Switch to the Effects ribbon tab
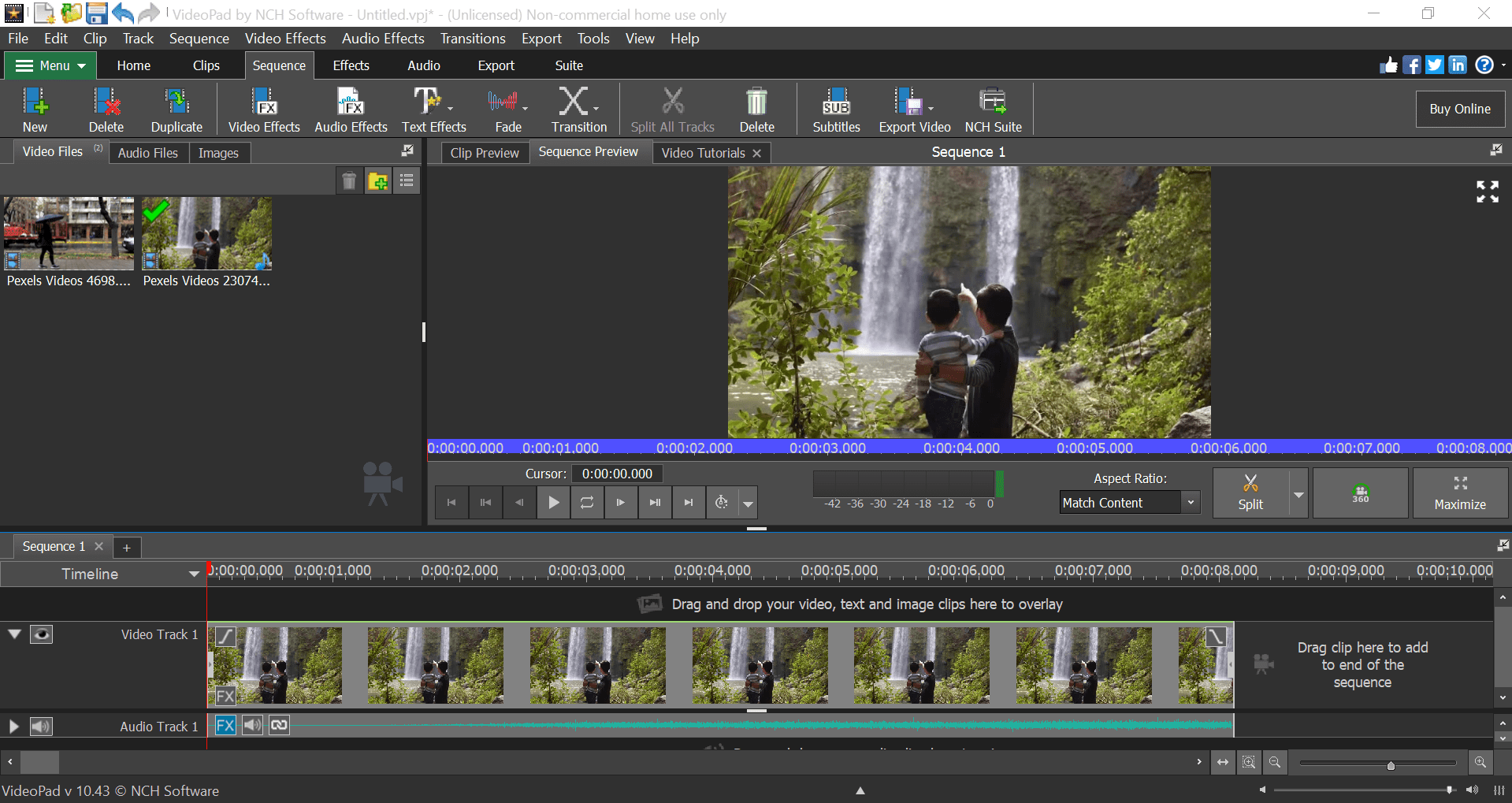This screenshot has height=803, width=1512. [x=351, y=65]
